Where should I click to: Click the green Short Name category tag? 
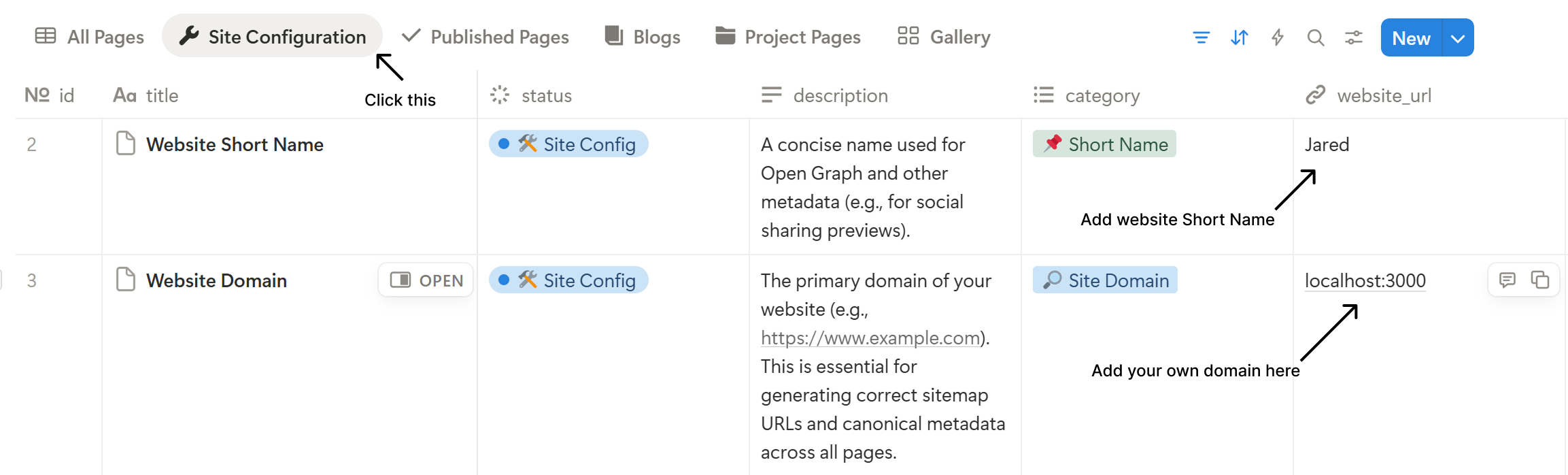[1104, 144]
